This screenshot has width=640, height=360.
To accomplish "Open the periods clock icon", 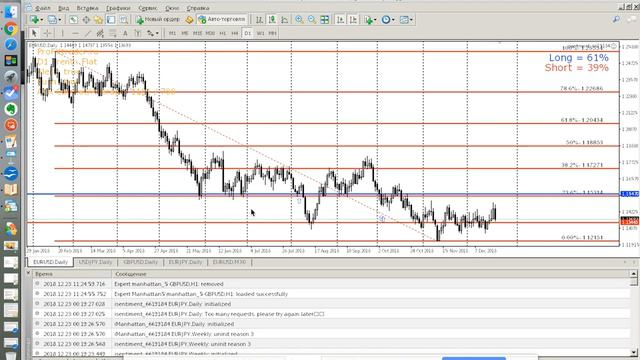I will tap(386, 20).
